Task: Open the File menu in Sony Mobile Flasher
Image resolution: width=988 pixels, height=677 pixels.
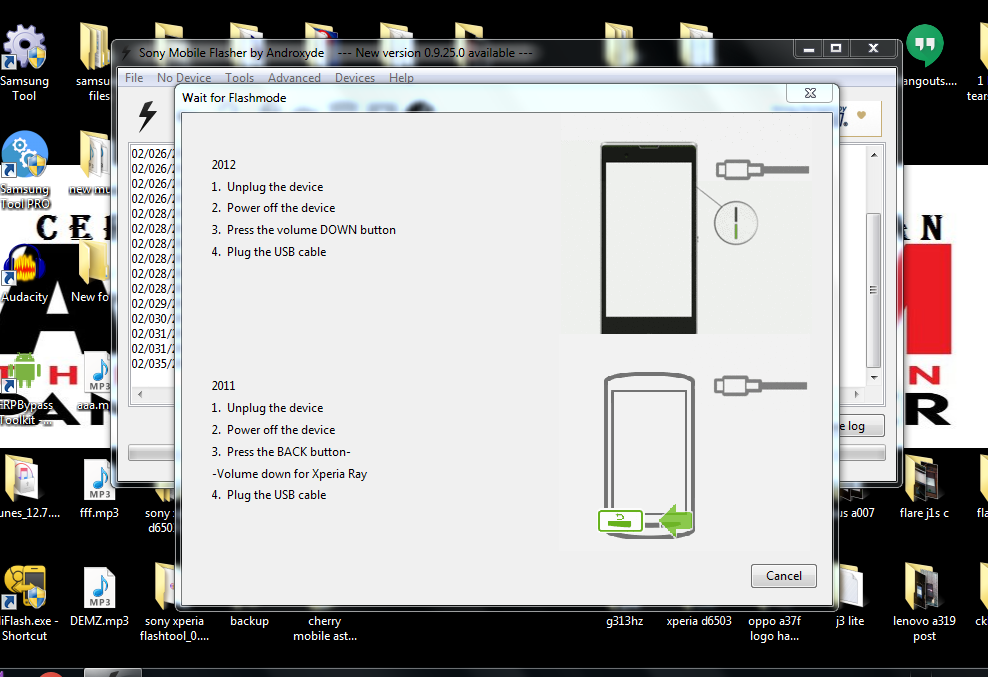Action: (134, 78)
